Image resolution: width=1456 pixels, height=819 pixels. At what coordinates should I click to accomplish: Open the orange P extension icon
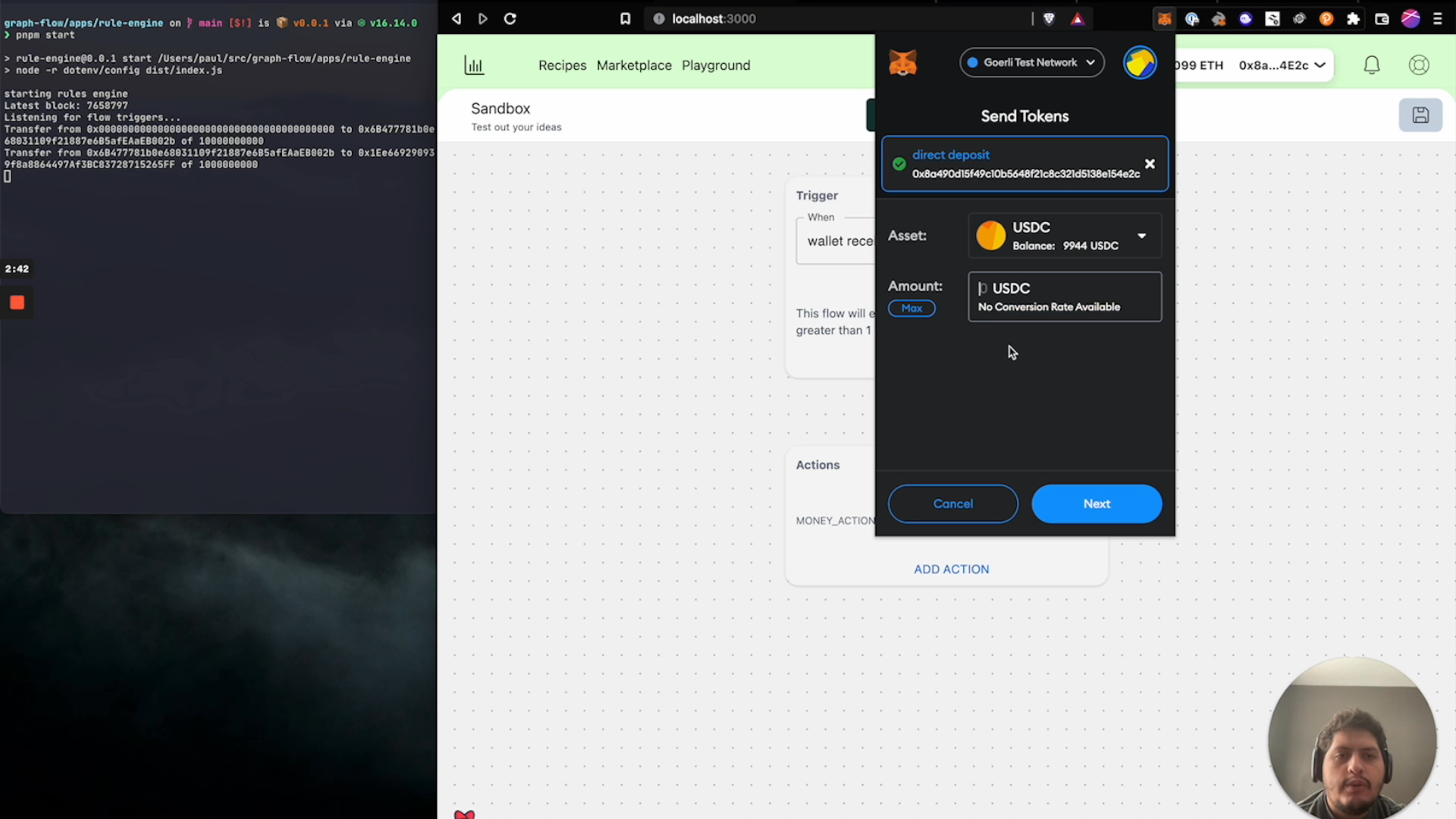point(1326,19)
